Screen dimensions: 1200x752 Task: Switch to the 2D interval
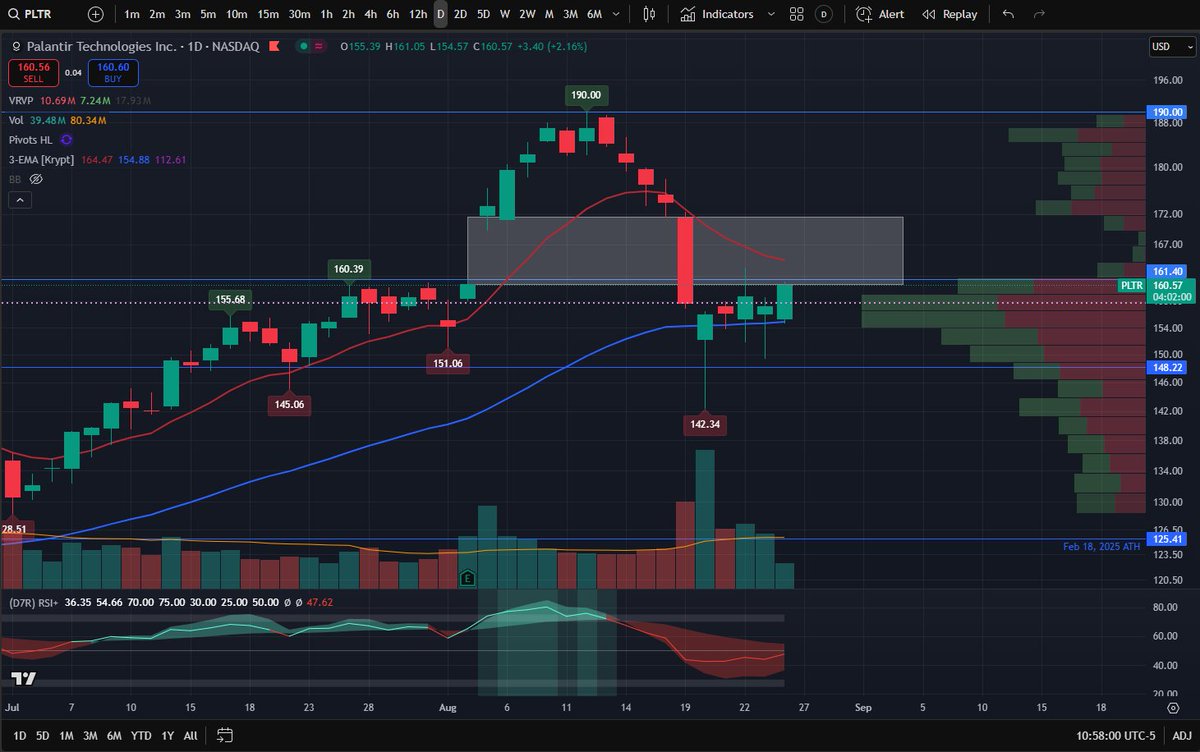(459, 14)
